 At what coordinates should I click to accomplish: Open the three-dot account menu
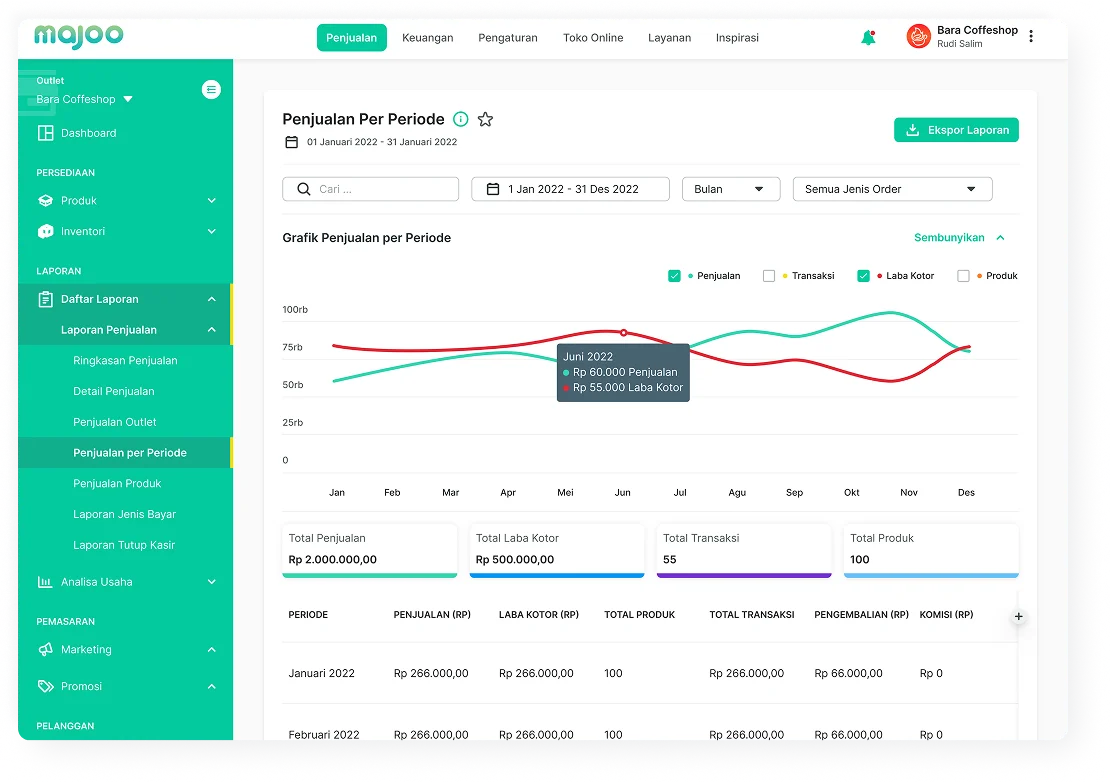point(1031,37)
